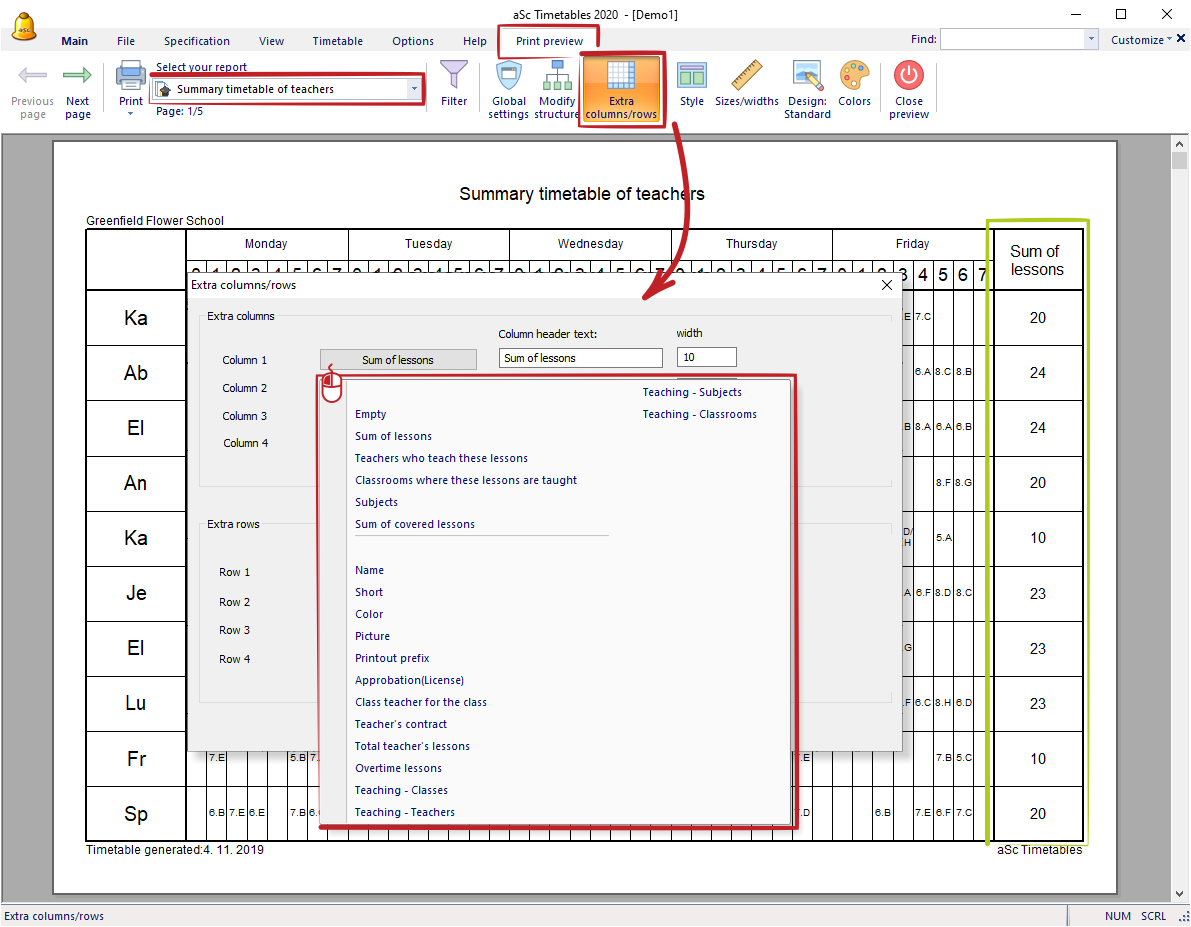The width and height of the screenshot is (1191, 927).
Task: Switch to the Specification tab
Action: tap(197, 41)
